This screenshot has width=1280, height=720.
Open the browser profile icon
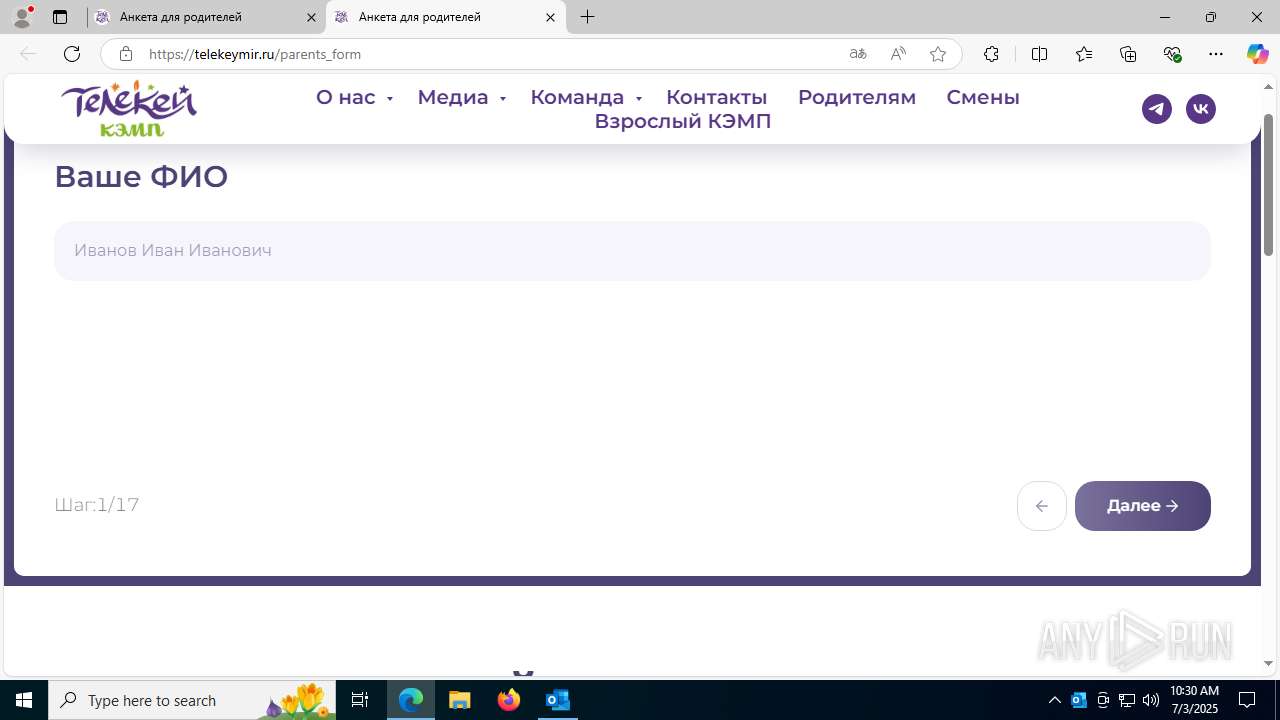point(22,17)
